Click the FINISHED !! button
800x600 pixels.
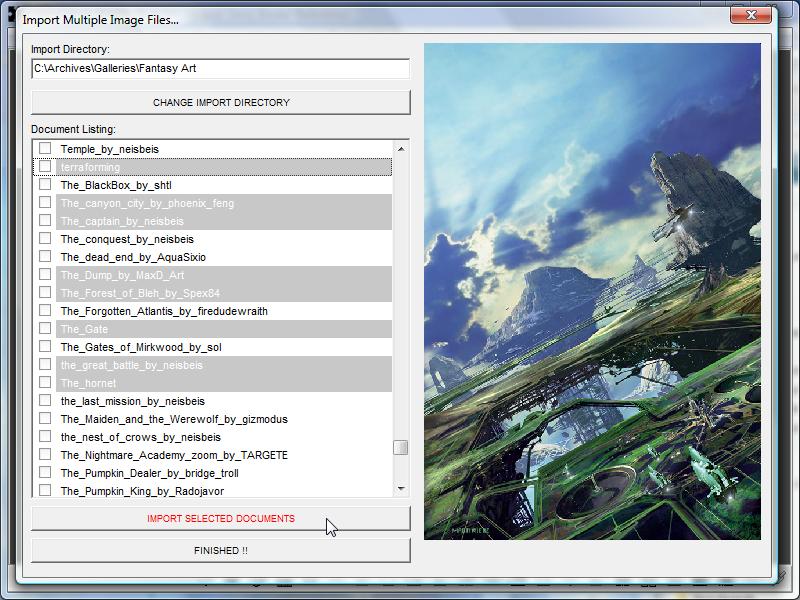221,550
